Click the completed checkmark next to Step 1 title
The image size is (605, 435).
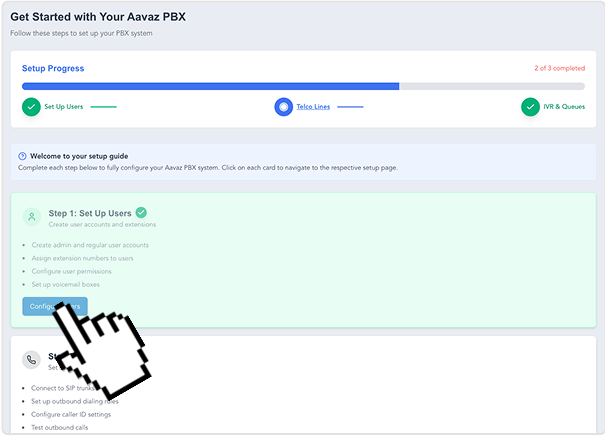[141, 213]
